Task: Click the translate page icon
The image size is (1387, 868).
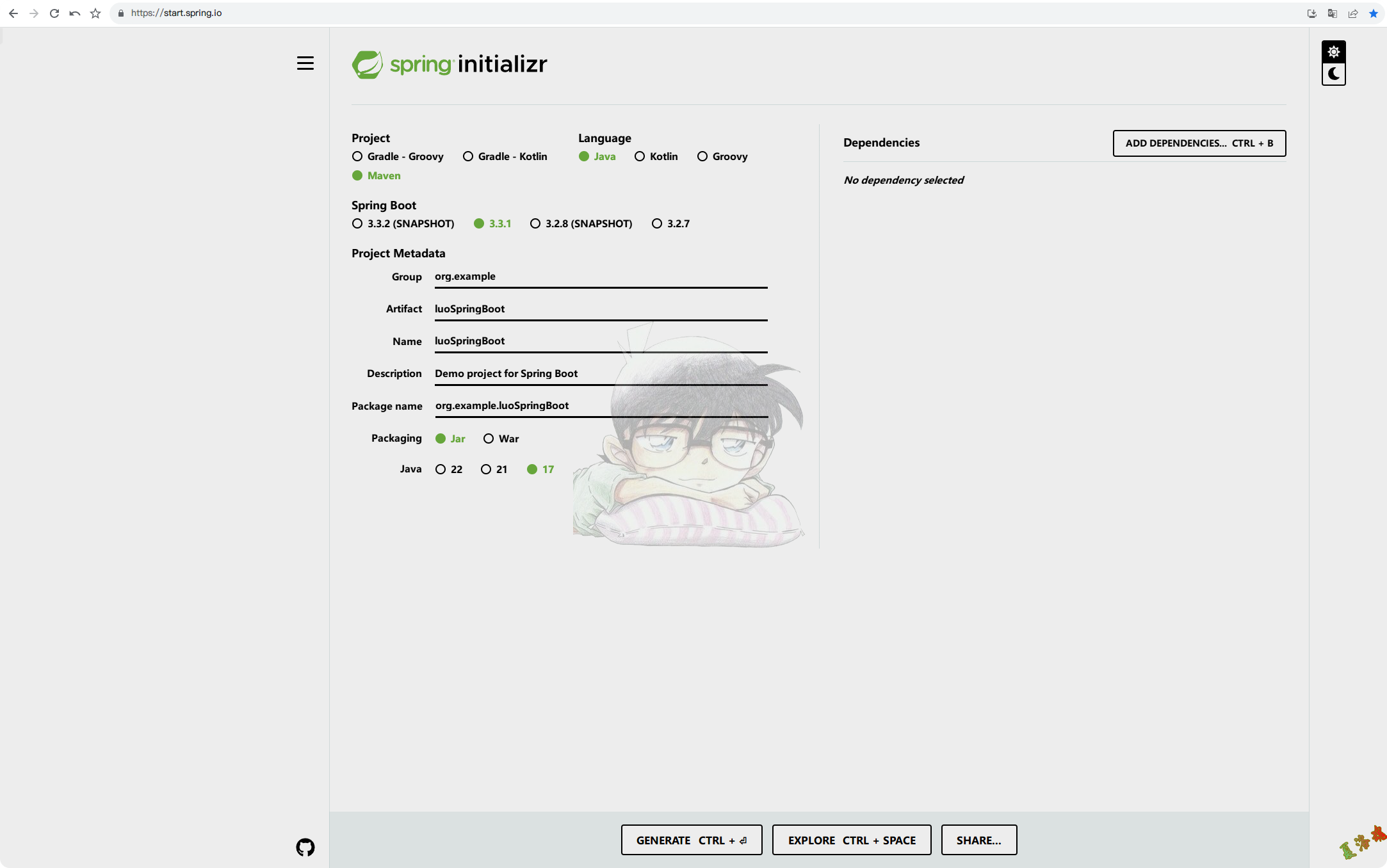Action: (x=1333, y=13)
